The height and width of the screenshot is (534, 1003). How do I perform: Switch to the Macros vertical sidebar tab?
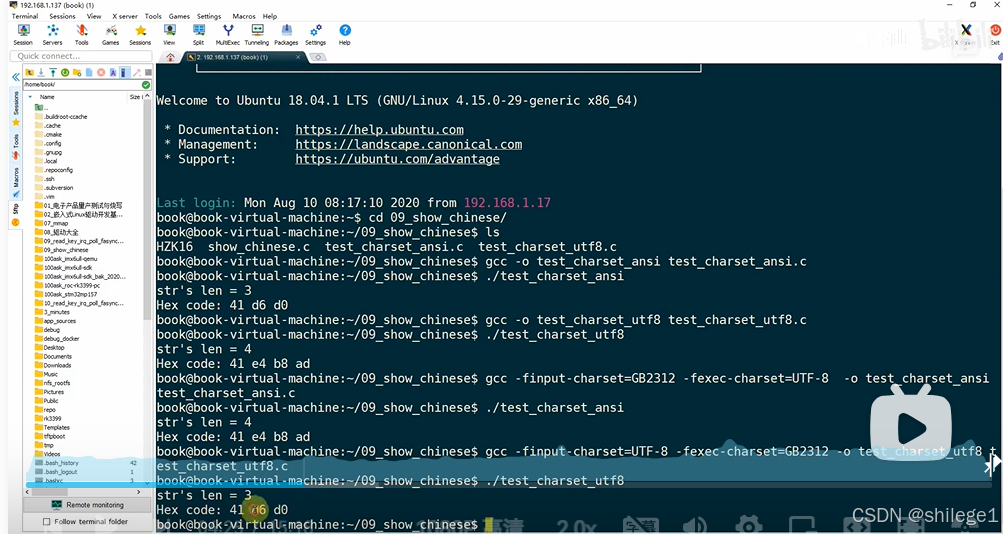(x=16, y=182)
